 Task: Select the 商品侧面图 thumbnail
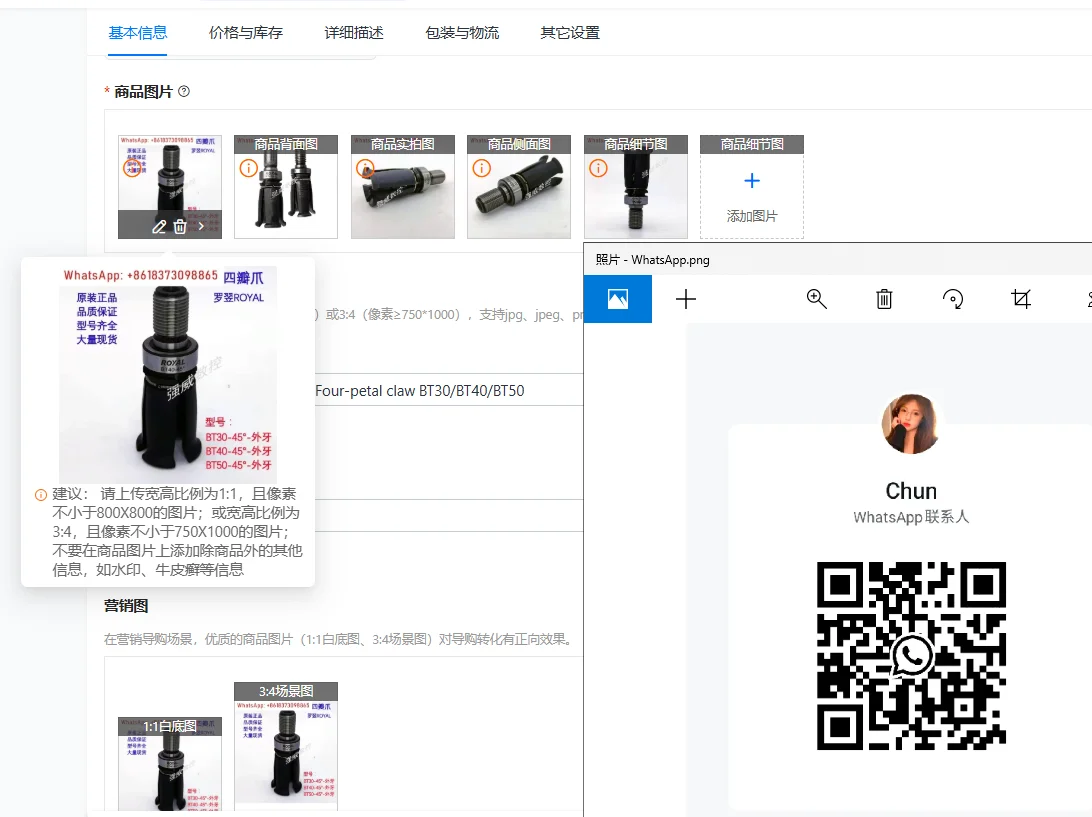point(519,187)
